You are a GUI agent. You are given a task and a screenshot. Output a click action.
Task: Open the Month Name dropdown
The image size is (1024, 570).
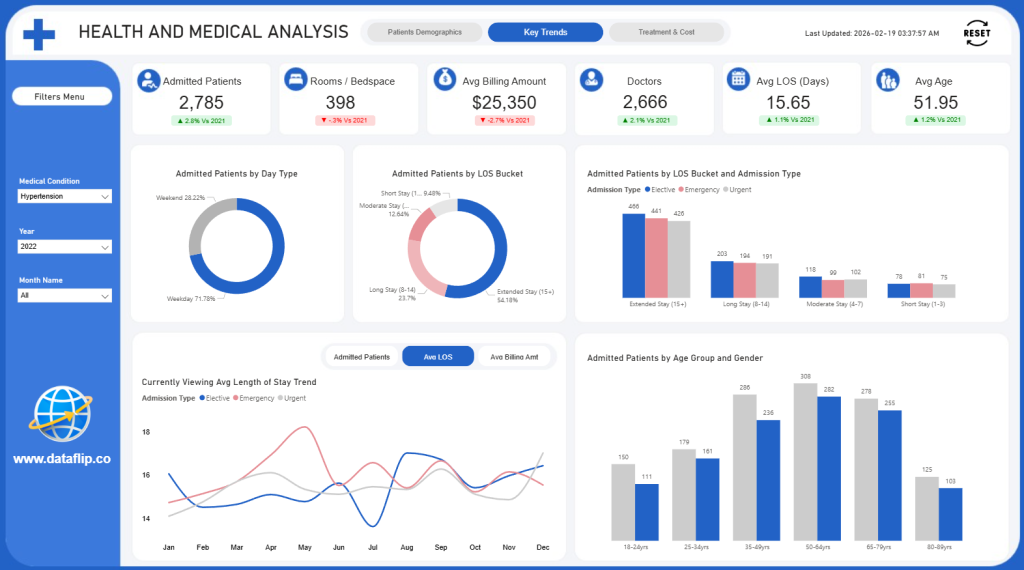tap(65, 296)
